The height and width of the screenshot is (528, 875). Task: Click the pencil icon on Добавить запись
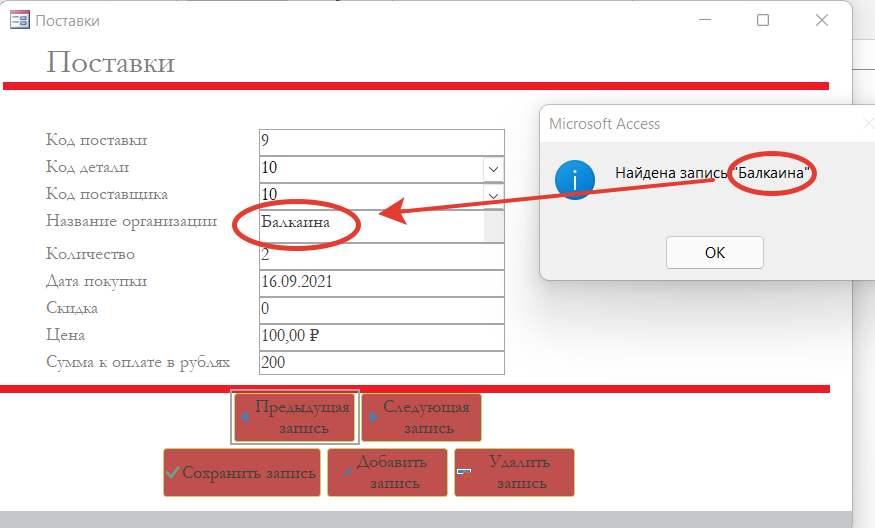pyautogui.click(x=348, y=472)
